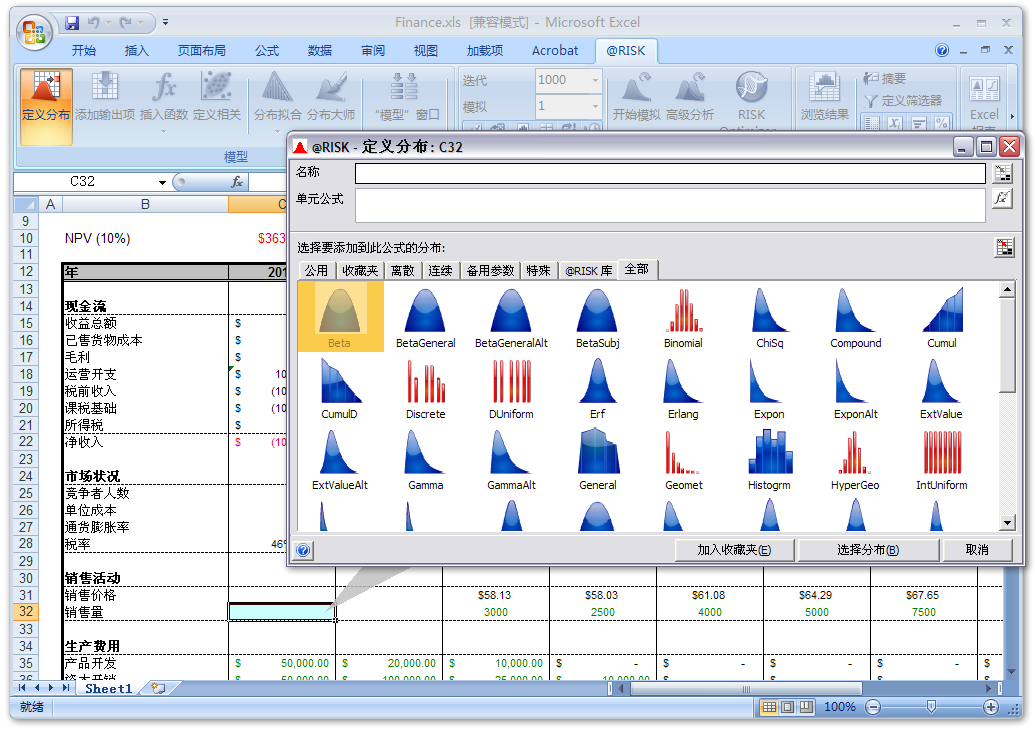Click 开始模拟 in the ribbon

pos(636,96)
